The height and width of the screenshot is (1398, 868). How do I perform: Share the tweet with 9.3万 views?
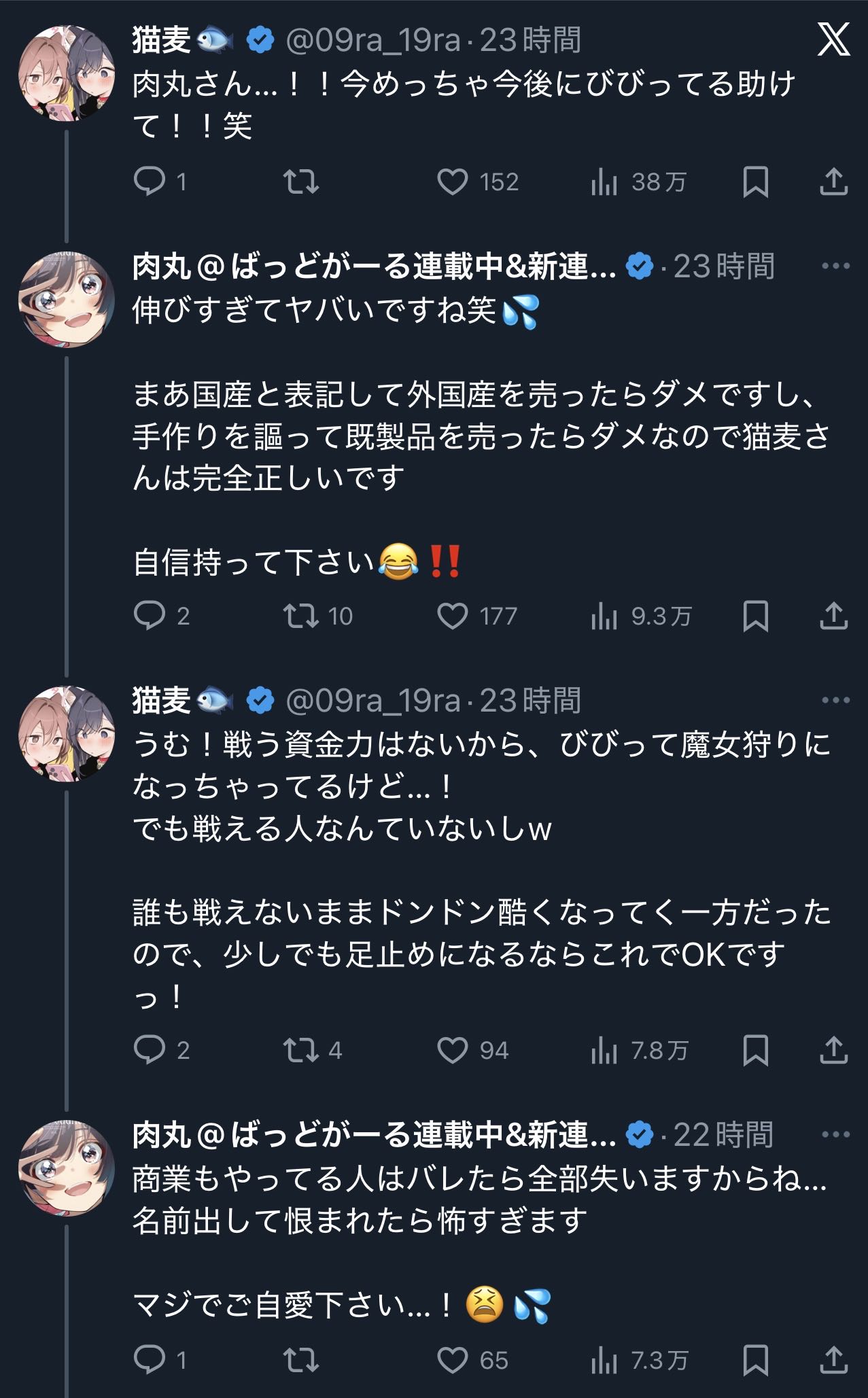coord(833,616)
